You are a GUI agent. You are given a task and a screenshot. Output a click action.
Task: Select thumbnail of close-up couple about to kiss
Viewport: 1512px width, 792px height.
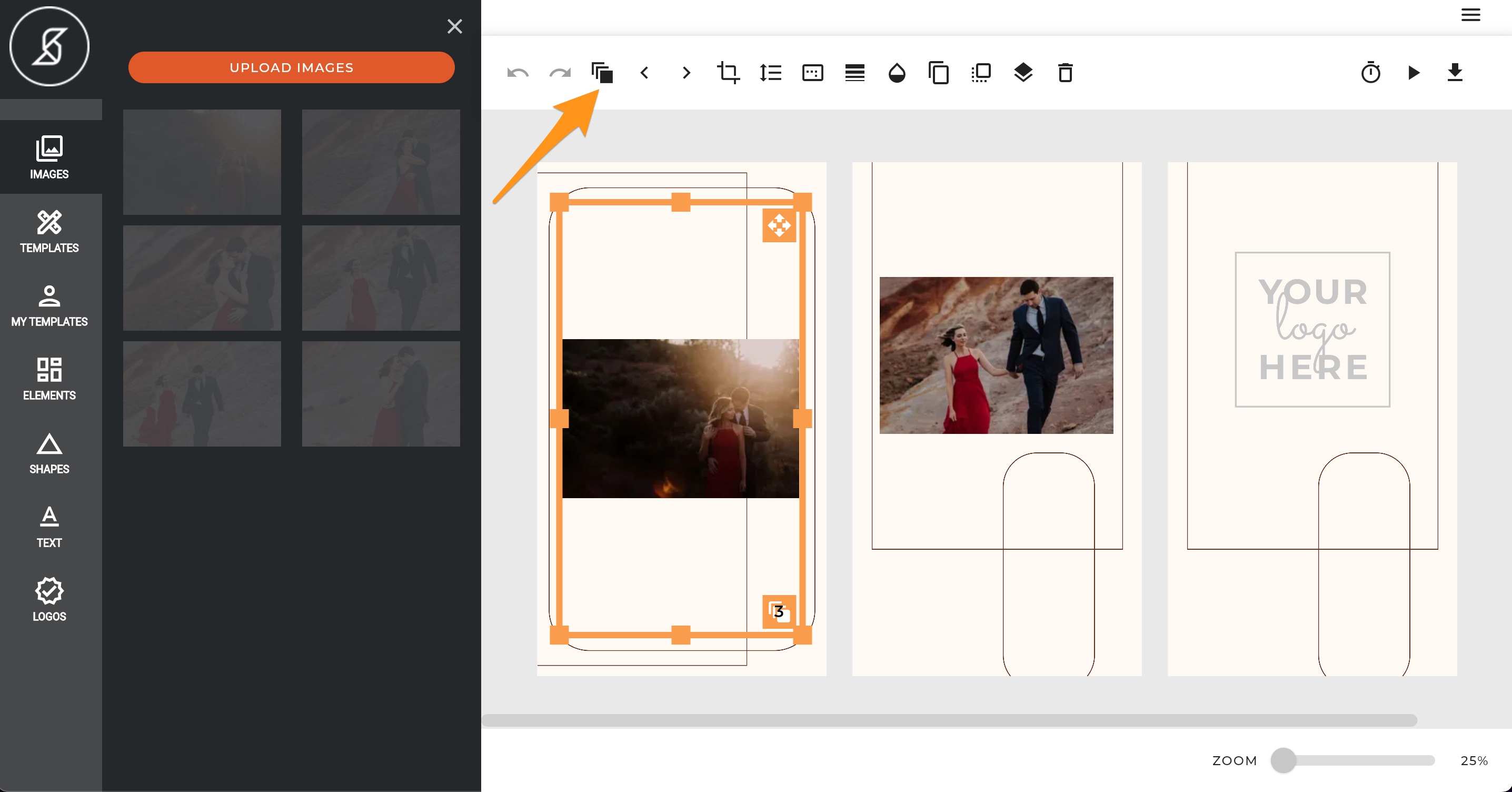tap(202, 278)
